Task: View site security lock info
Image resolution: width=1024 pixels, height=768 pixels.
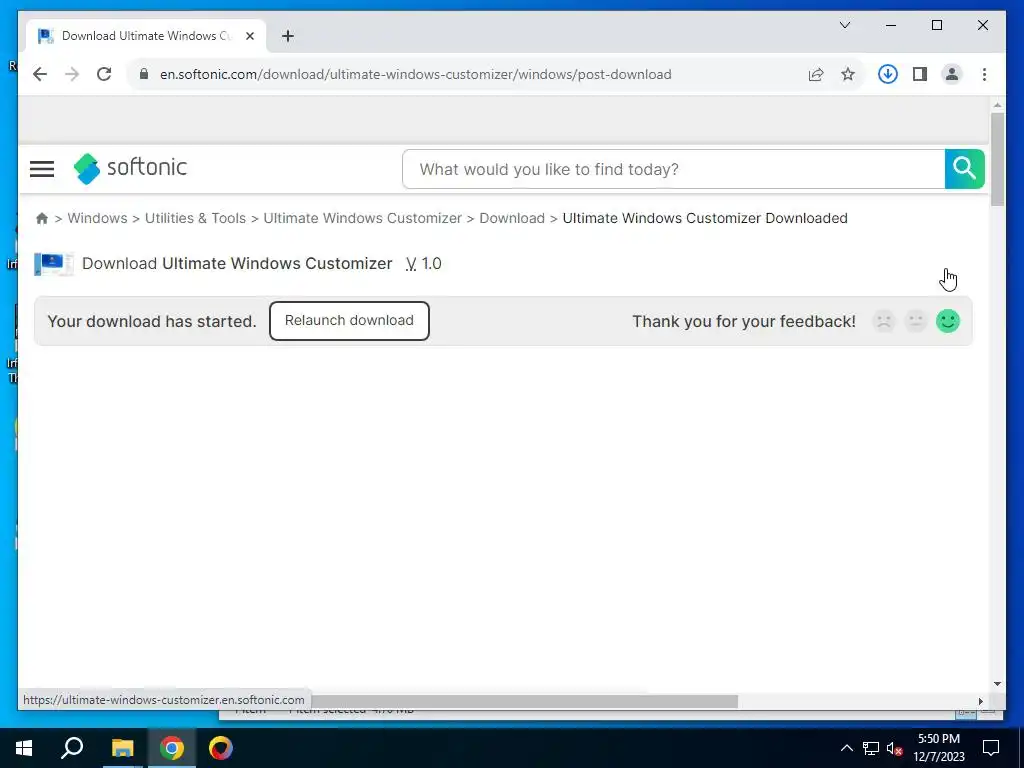Action: click(144, 74)
